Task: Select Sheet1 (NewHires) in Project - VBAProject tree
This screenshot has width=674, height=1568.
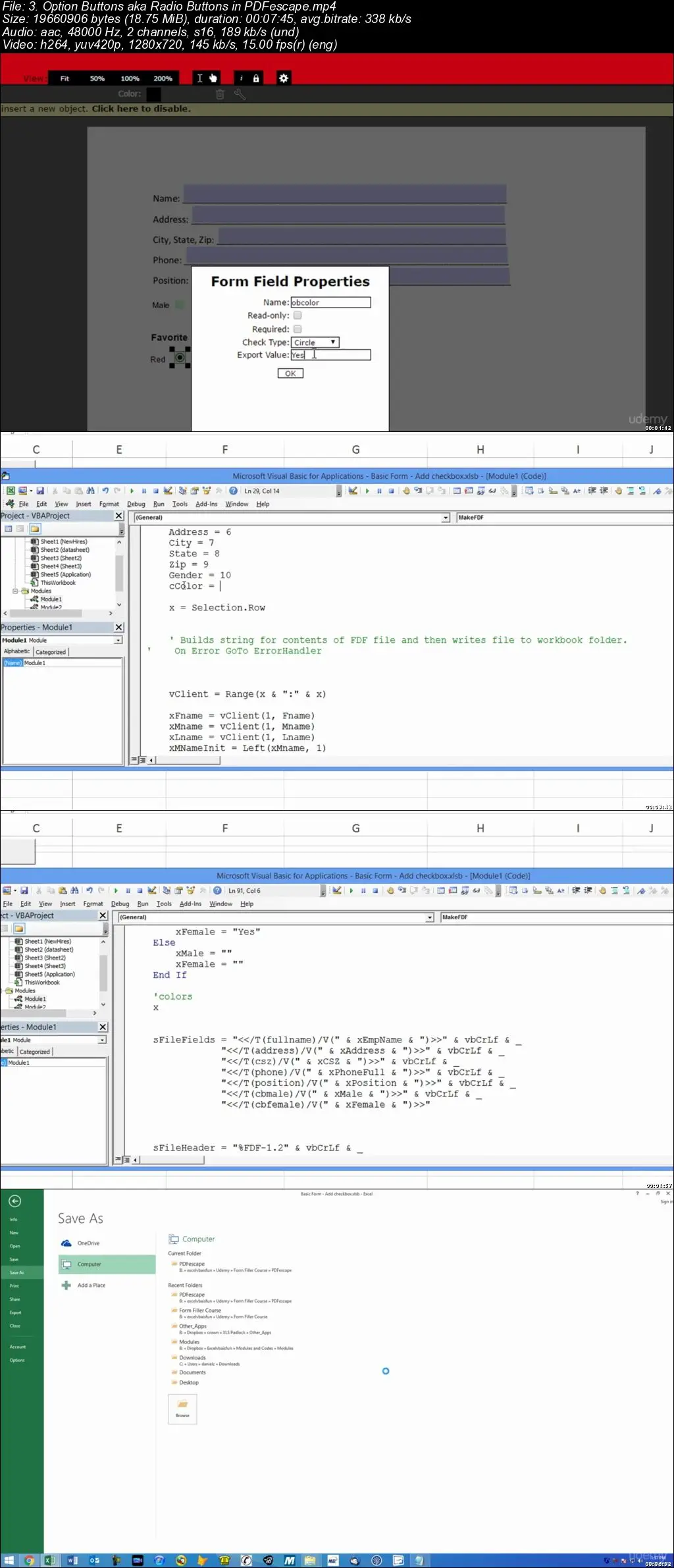Action: click(x=63, y=541)
